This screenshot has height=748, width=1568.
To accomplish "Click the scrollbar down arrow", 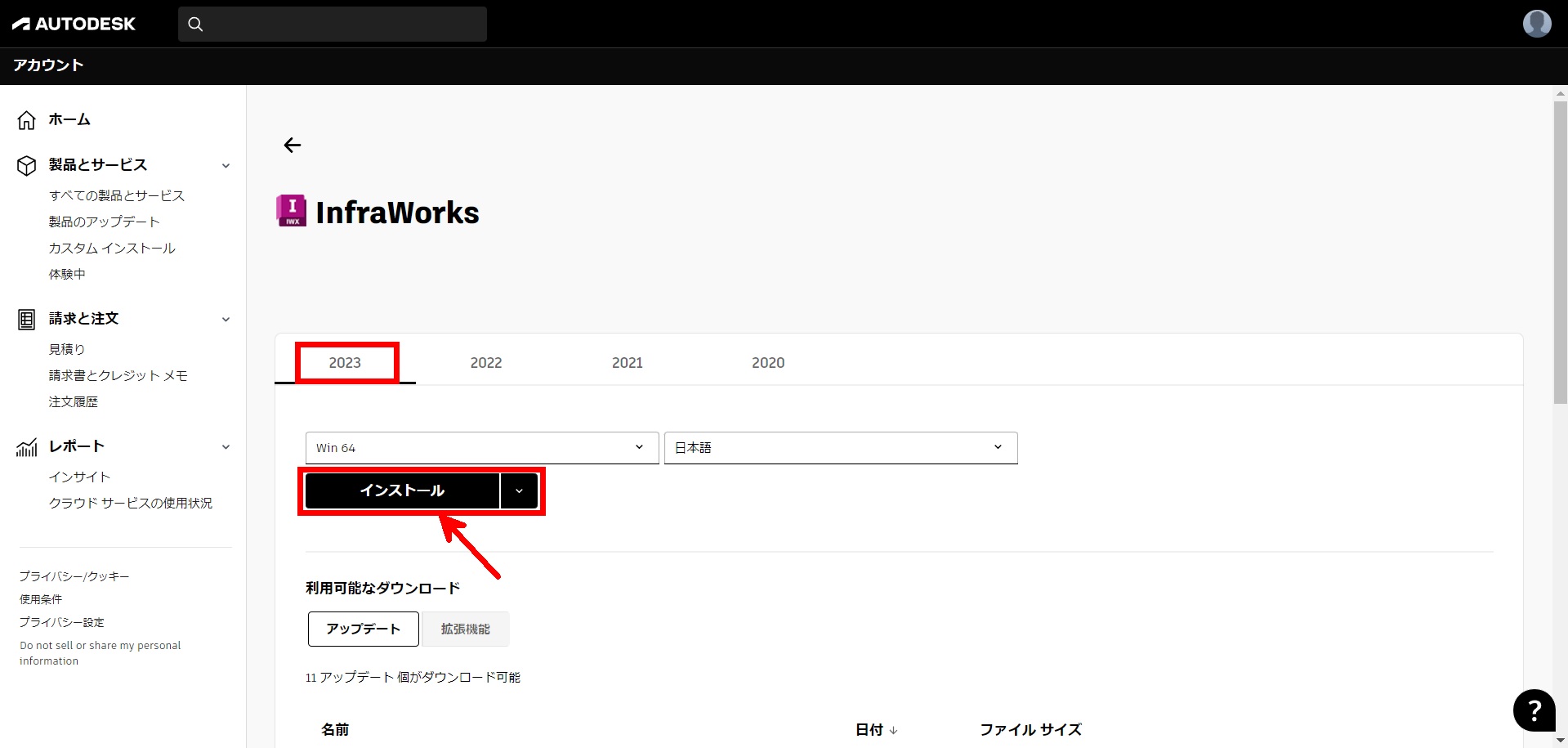I will click(x=1560, y=741).
